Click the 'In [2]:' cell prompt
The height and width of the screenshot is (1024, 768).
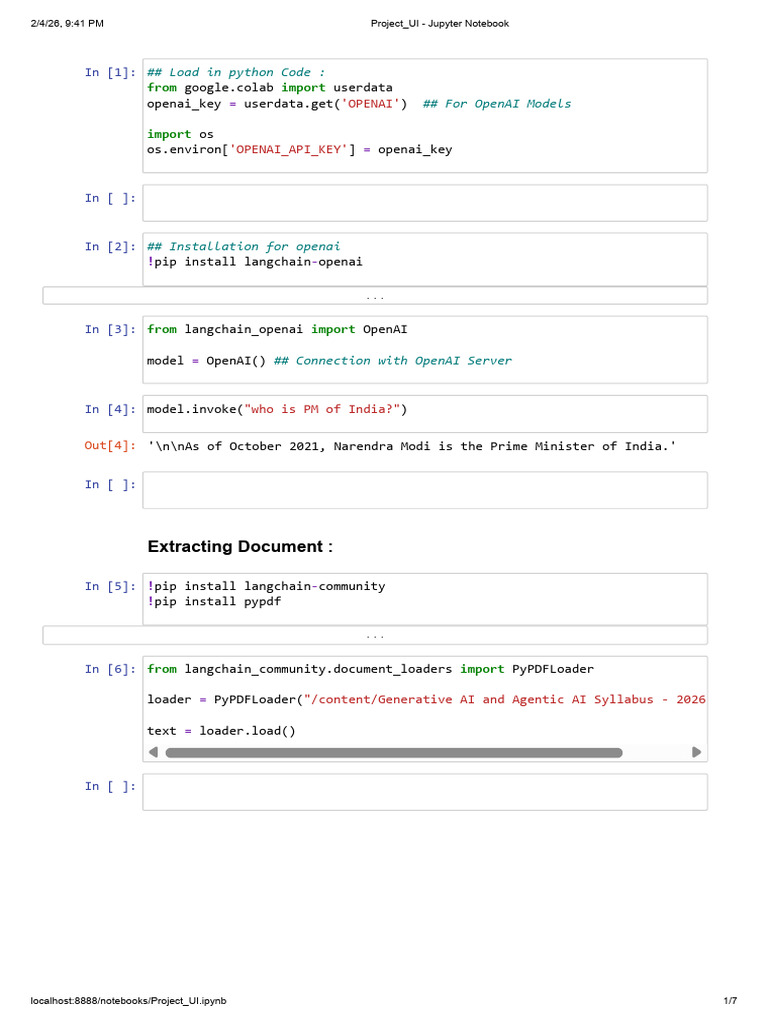click(x=110, y=246)
